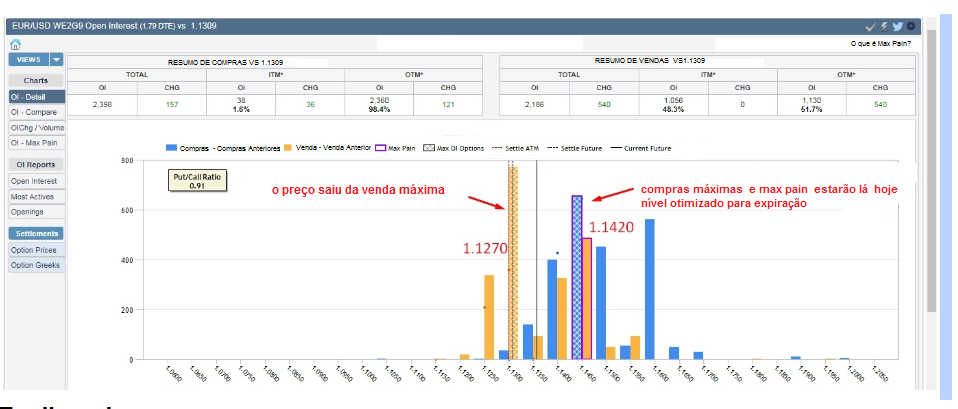This screenshot has width=958, height=409.
Task: Open the OIChg / Volume chart
Action: coord(37,128)
